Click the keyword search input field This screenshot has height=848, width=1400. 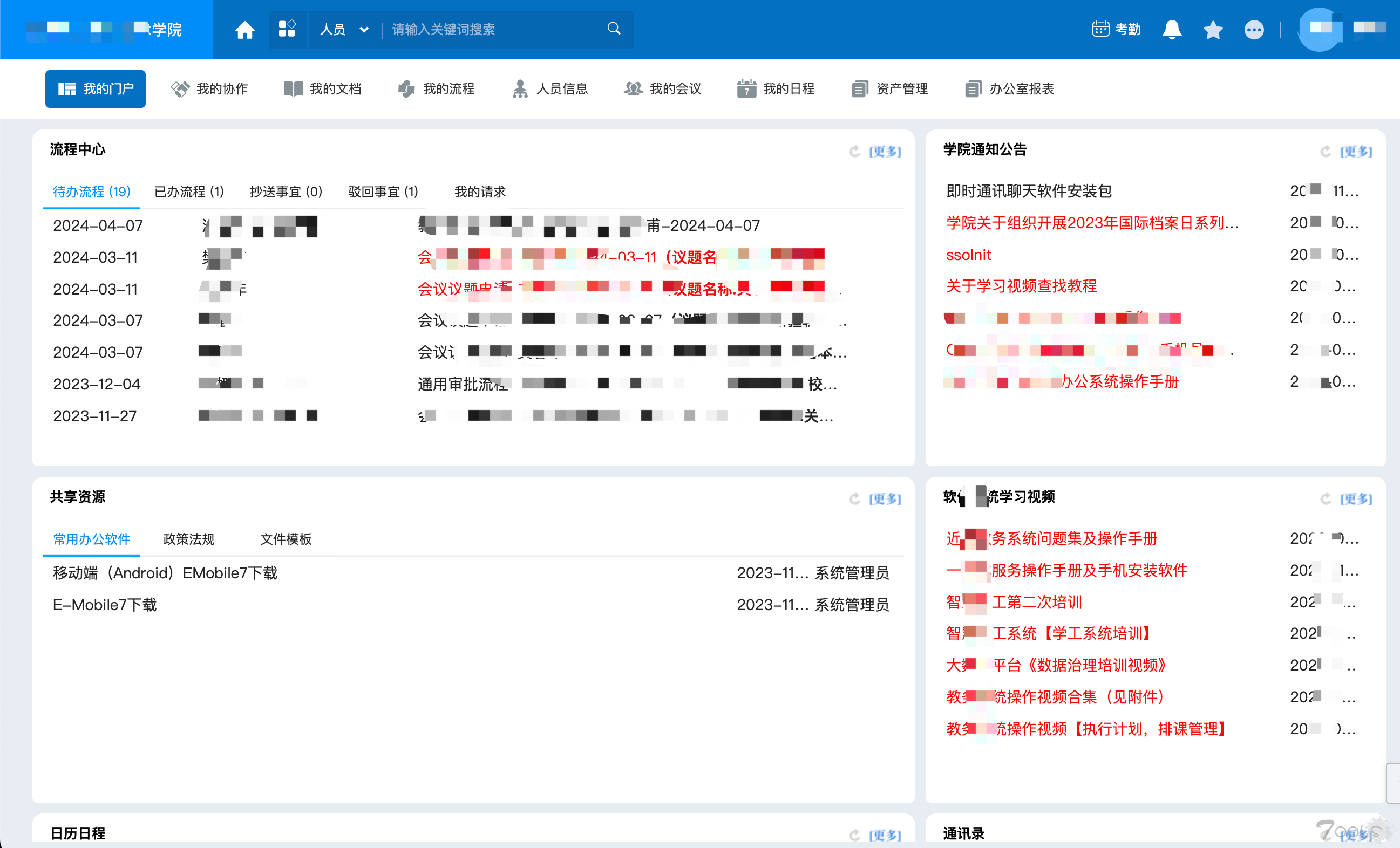(x=488, y=30)
